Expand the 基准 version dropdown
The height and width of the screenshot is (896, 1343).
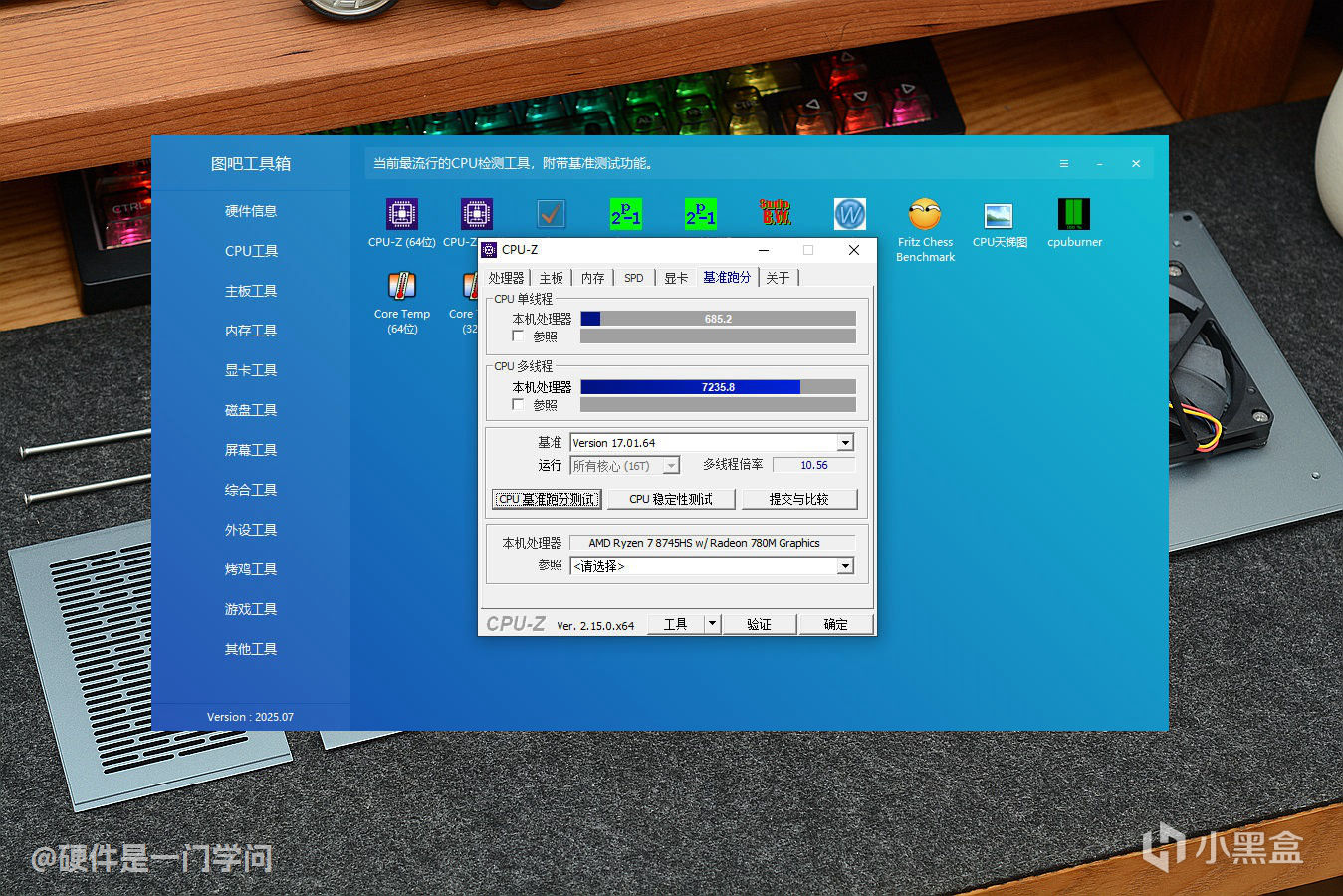(x=845, y=443)
